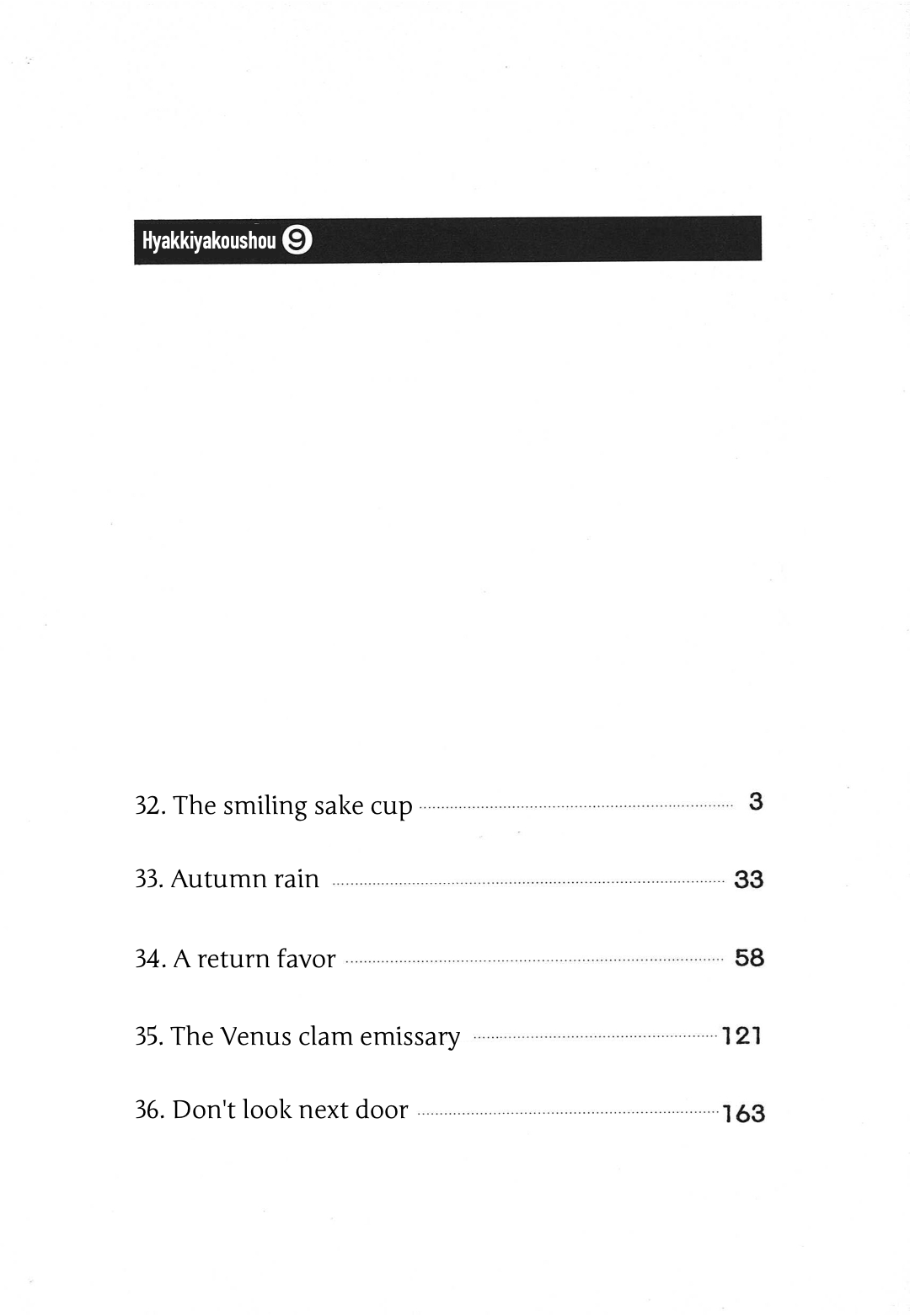The width and height of the screenshot is (910, 1316).
Task: Click the chapter number 36 label
Action: [x=149, y=1110]
